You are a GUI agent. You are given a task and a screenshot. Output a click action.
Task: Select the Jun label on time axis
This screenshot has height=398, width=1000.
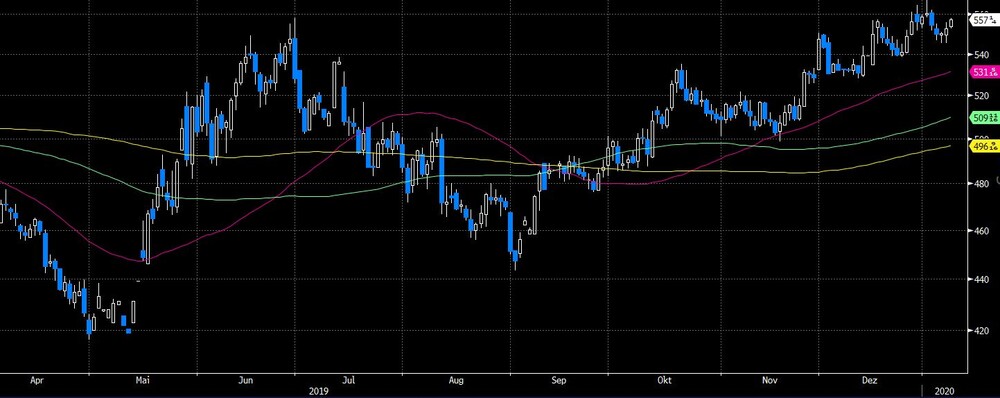click(245, 381)
